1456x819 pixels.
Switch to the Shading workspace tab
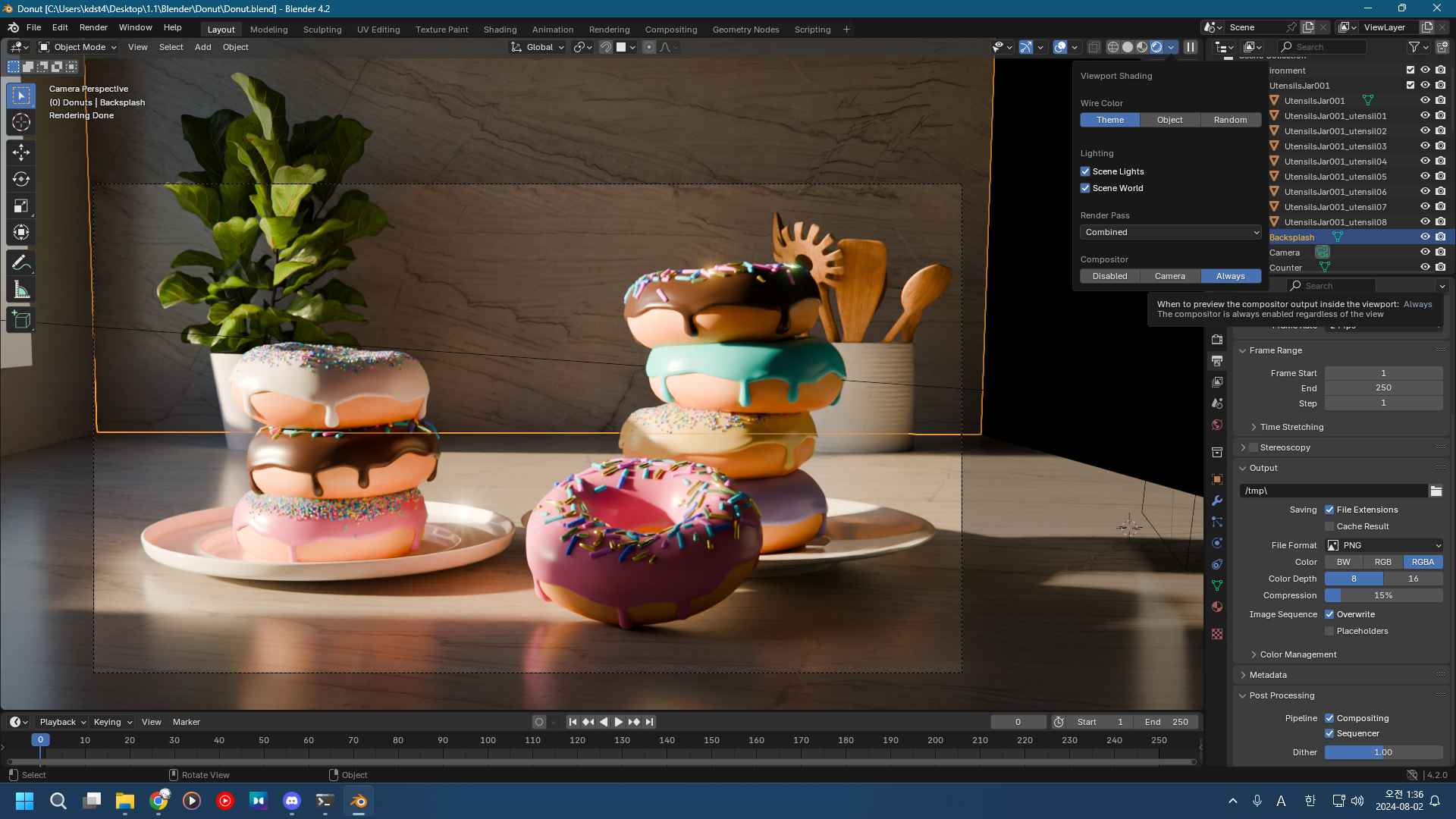point(500,30)
